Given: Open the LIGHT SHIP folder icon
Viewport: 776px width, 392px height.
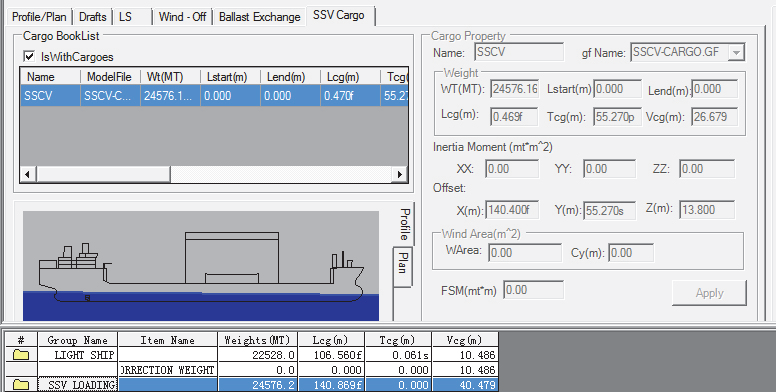Looking at the screenshot, I should (x=21, y=355).
